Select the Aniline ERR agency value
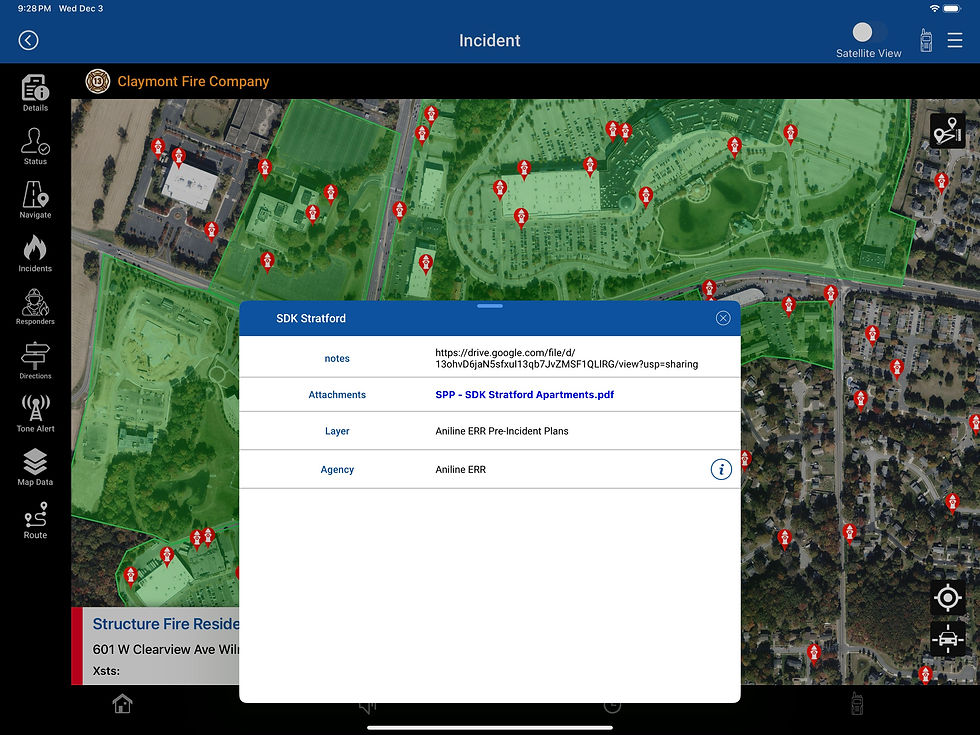The image size is (980, 735). click(461, 469)
